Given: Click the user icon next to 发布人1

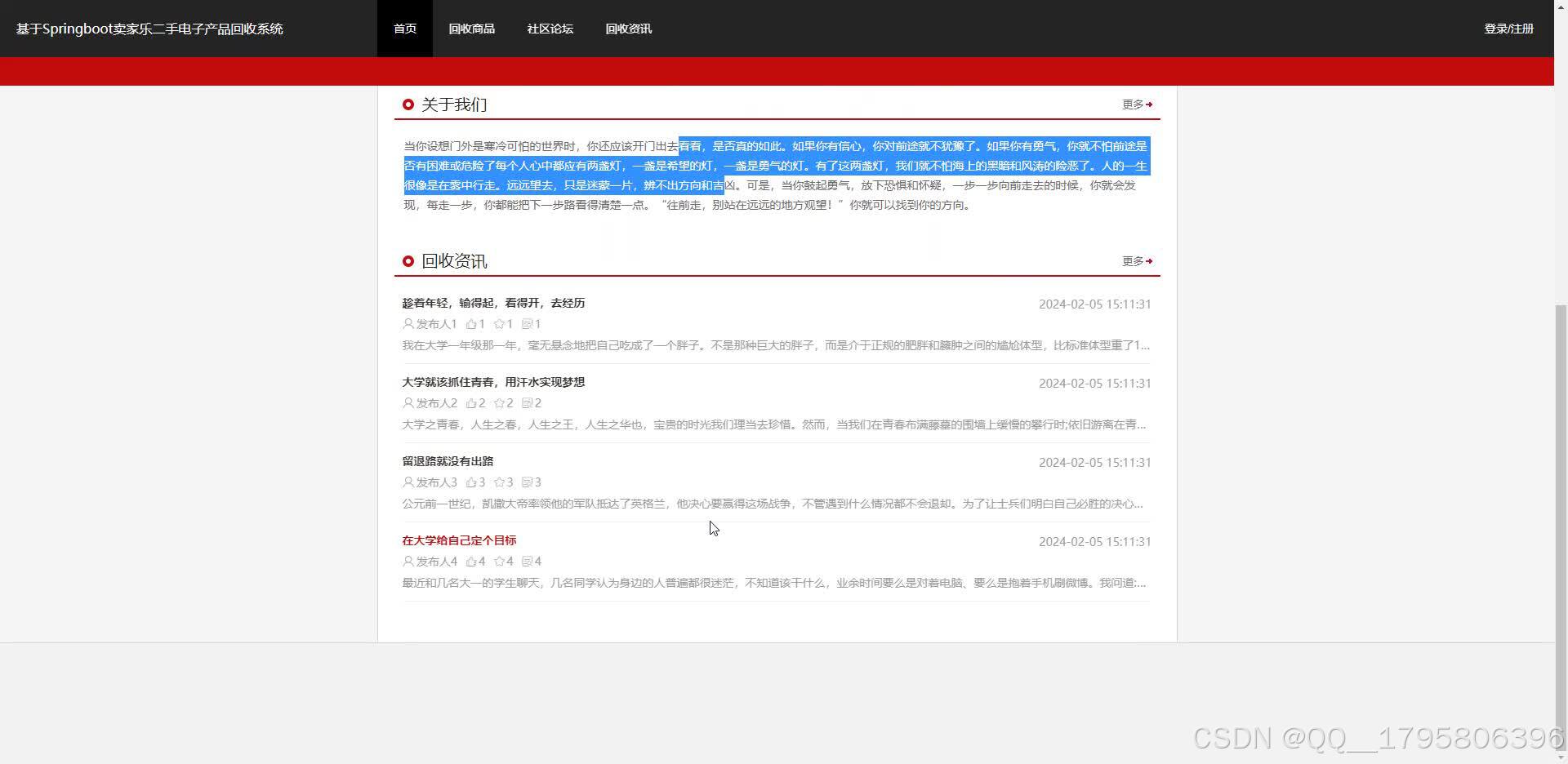Looking at the screenshot, I should tap(408, 324).
